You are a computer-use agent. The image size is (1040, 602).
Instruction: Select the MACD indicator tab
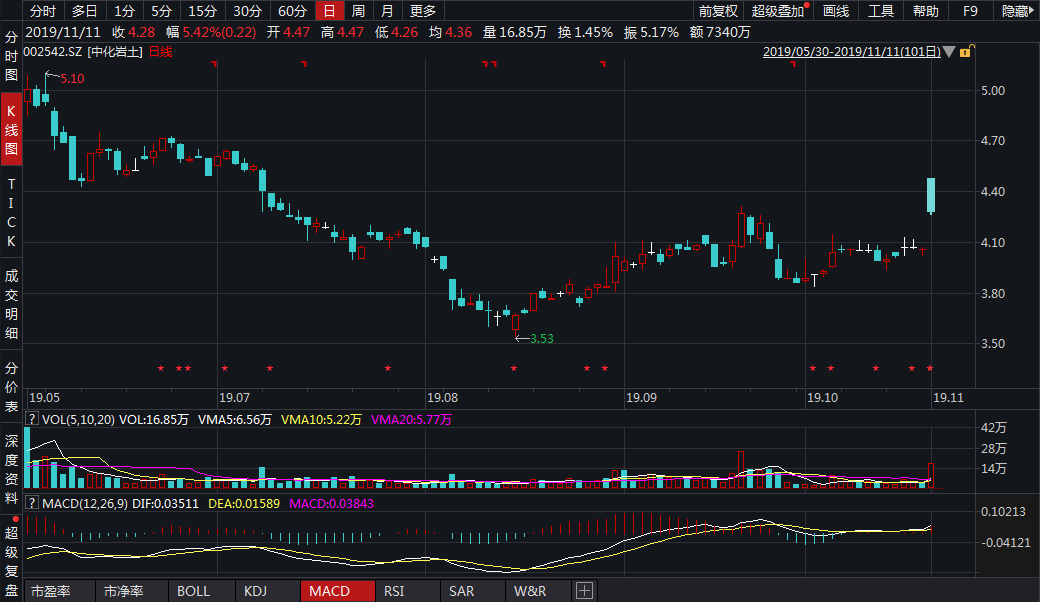(338, 591)
